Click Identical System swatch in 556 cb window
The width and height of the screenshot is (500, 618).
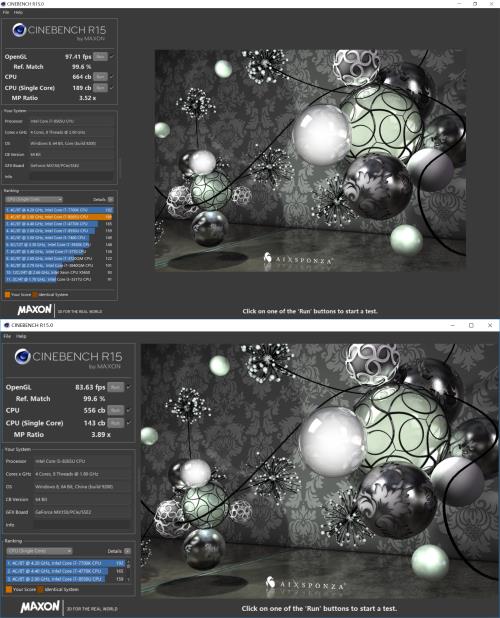click(x=40, y=590)
